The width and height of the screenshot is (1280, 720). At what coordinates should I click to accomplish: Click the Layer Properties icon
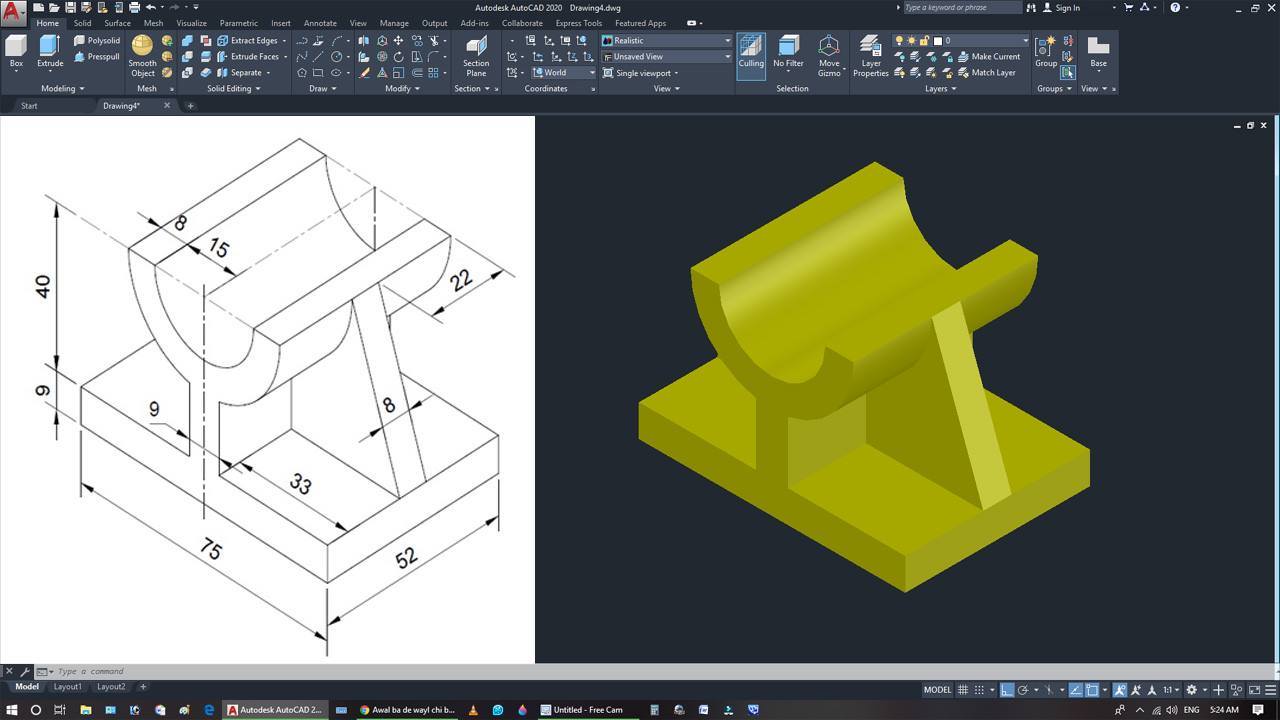870,56
